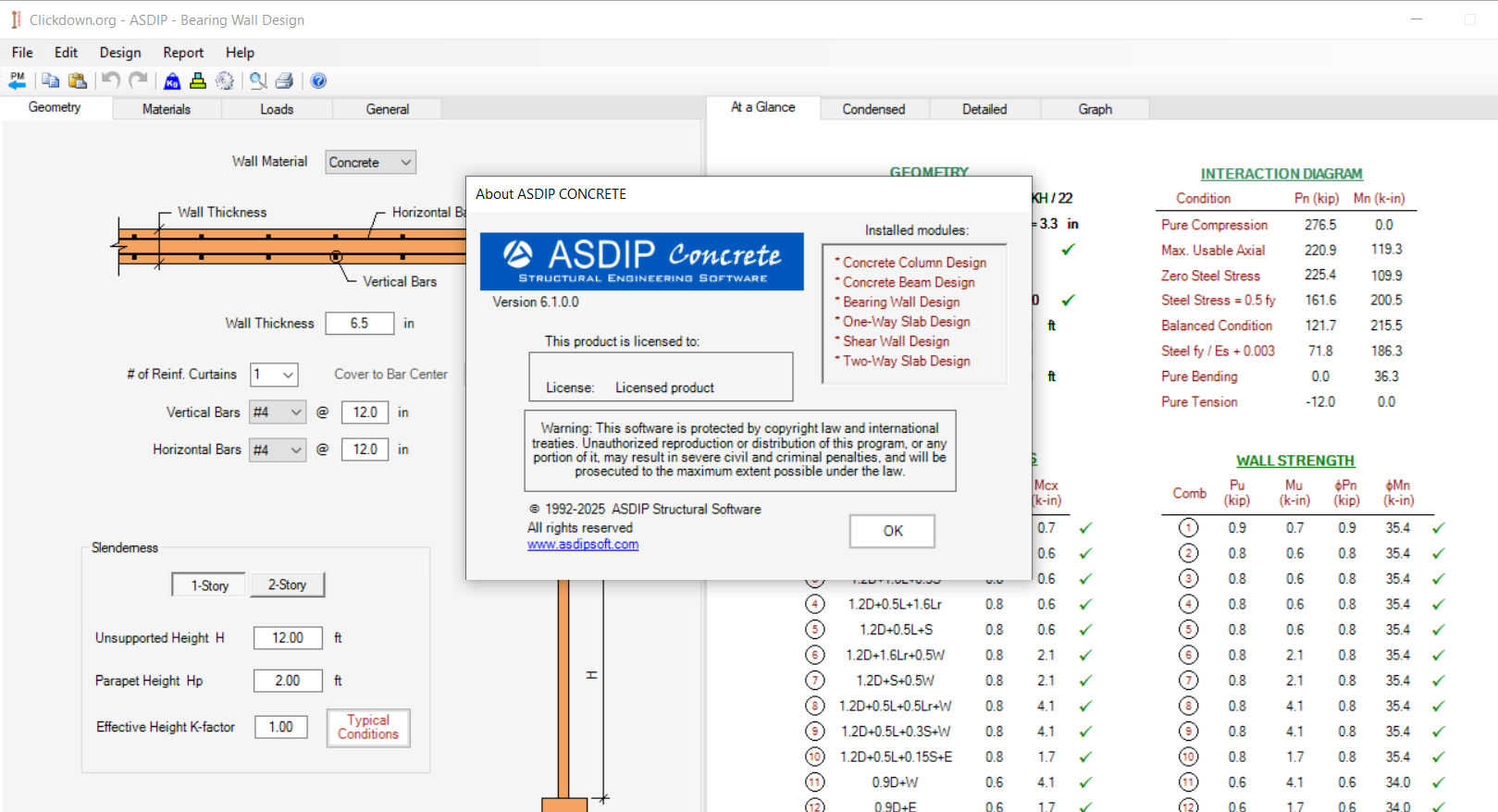Click the gear settings toolbar icon
The width and height of the screenshot is (1498, 812).
tap(225, 80)
